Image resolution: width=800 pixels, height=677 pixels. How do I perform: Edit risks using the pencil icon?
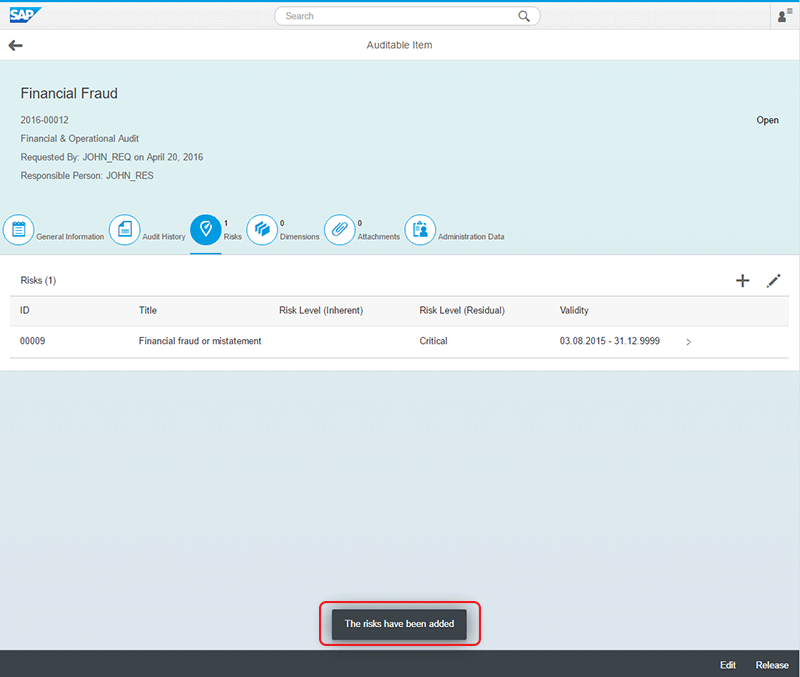[x=773, y=281]
